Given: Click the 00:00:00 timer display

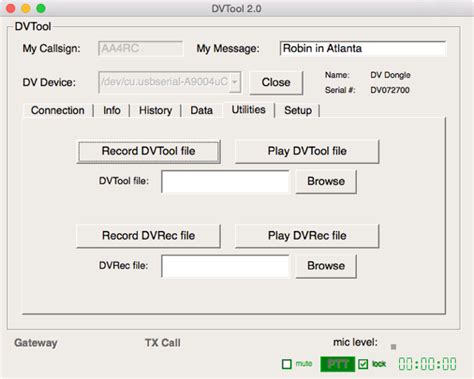Looking at the screenshot, I should pyautogui.click(x=427, y=364).
